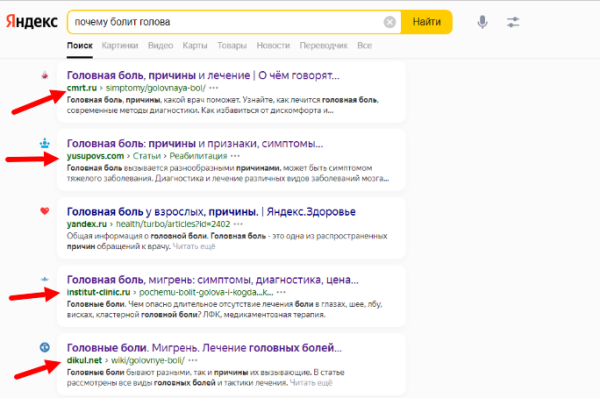Click the institut-clinic.ru result favicon
The height and width of the screenshot is (398, 600).
pos(45,279)
